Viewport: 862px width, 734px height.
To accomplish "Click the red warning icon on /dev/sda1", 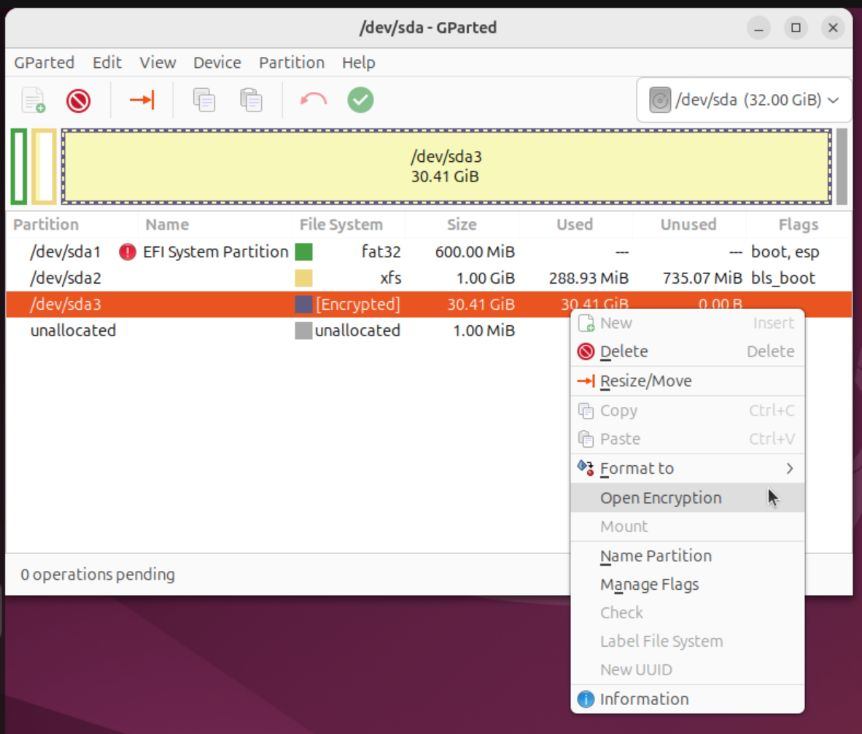I will 128,252.
